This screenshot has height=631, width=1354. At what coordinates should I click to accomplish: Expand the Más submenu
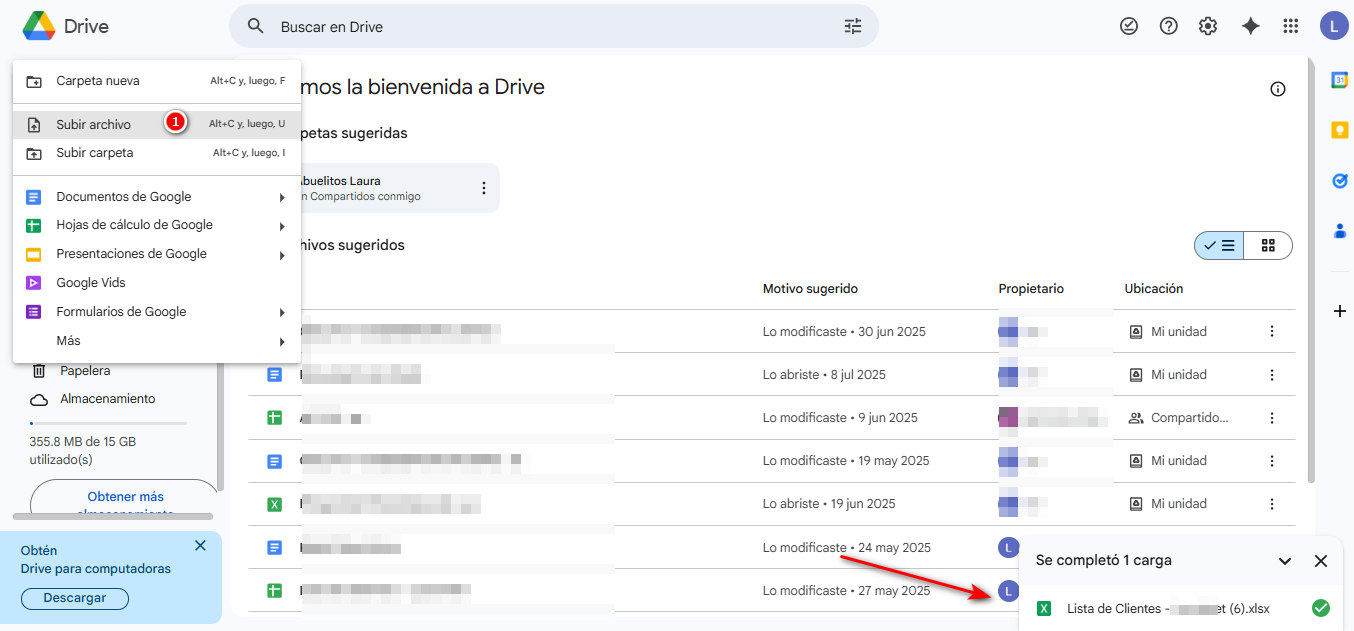point(282,341)
